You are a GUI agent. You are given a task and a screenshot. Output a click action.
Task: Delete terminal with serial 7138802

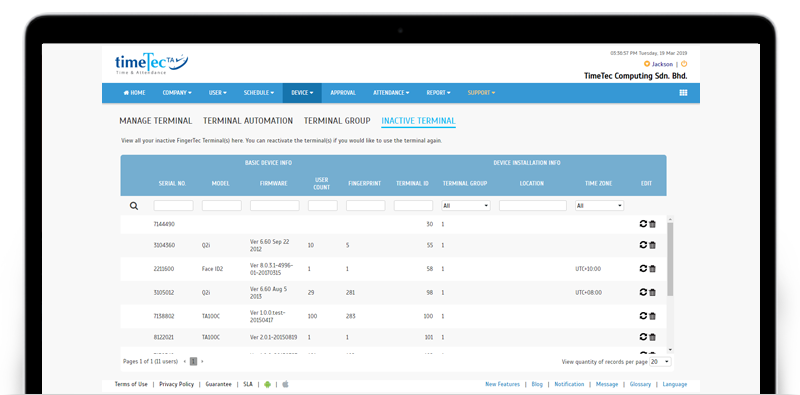point(652,316)
